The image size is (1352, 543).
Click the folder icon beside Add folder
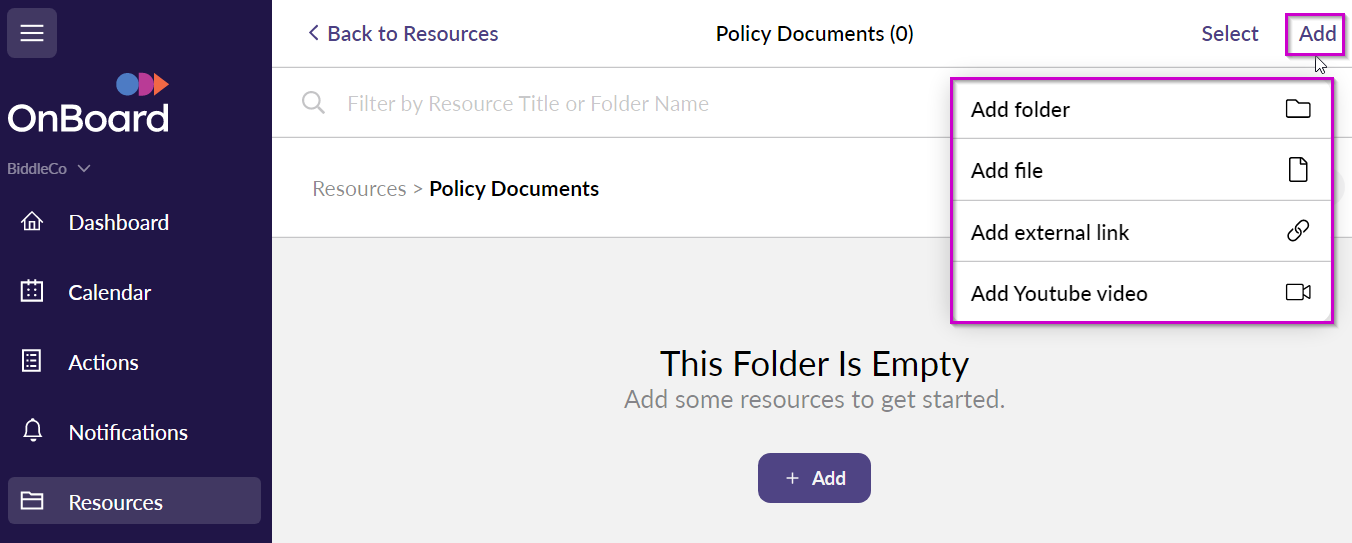click(1297, 109)
